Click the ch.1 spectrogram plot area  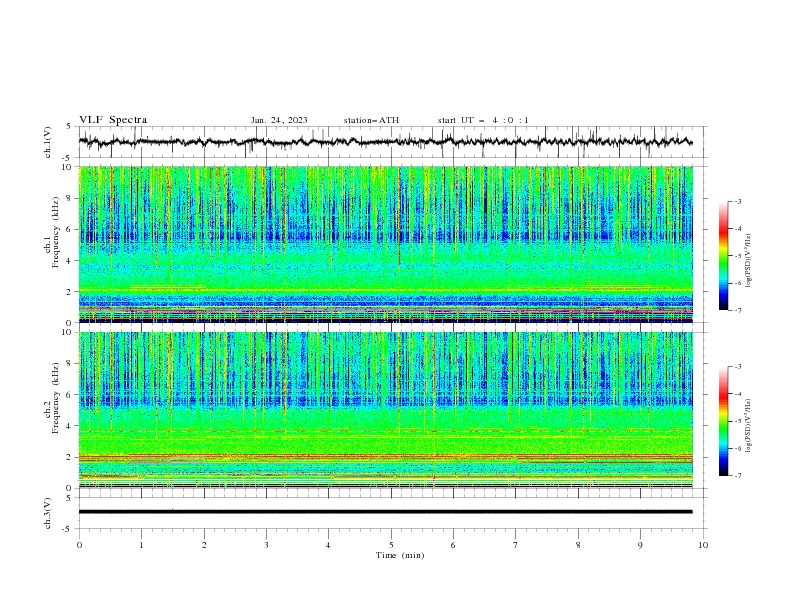(386, 244)
